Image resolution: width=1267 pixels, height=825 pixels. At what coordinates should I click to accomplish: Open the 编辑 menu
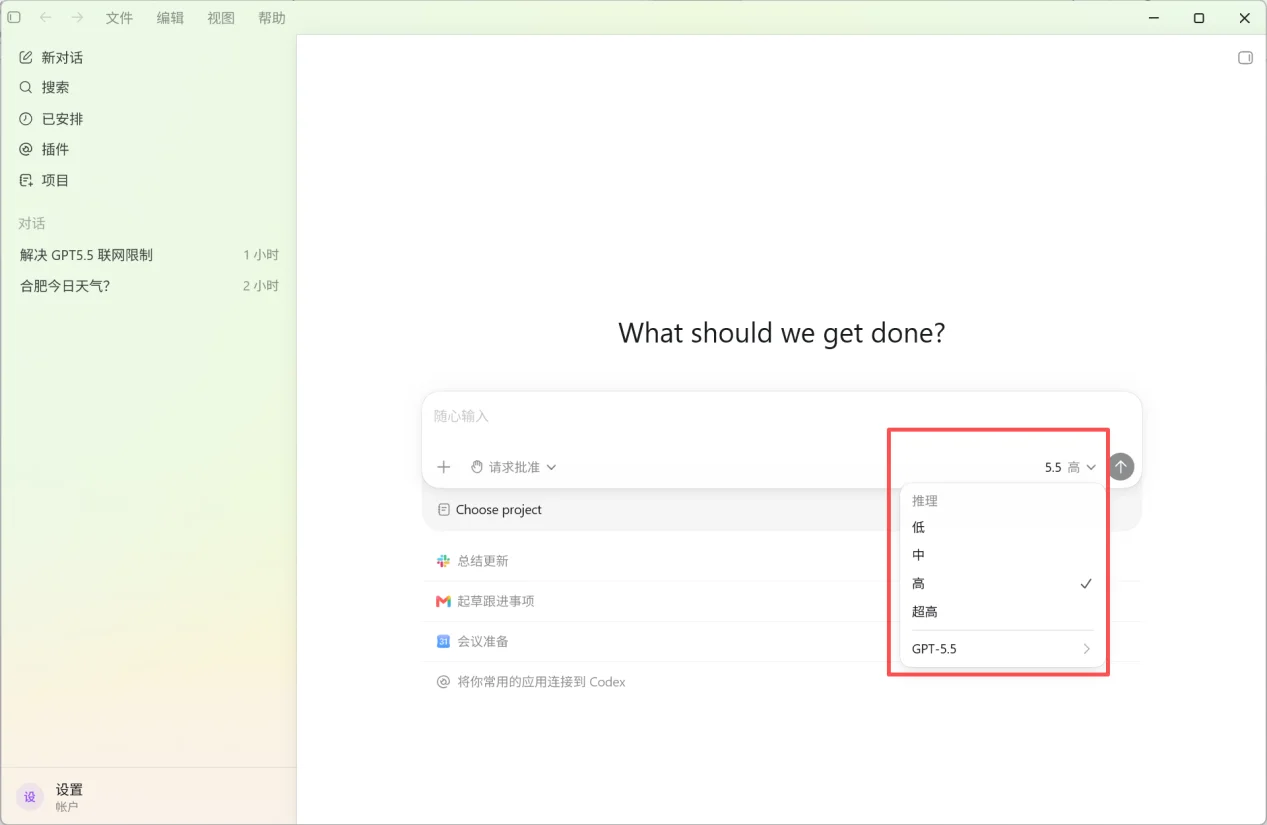pyautogui.click(x=170, y=18)
